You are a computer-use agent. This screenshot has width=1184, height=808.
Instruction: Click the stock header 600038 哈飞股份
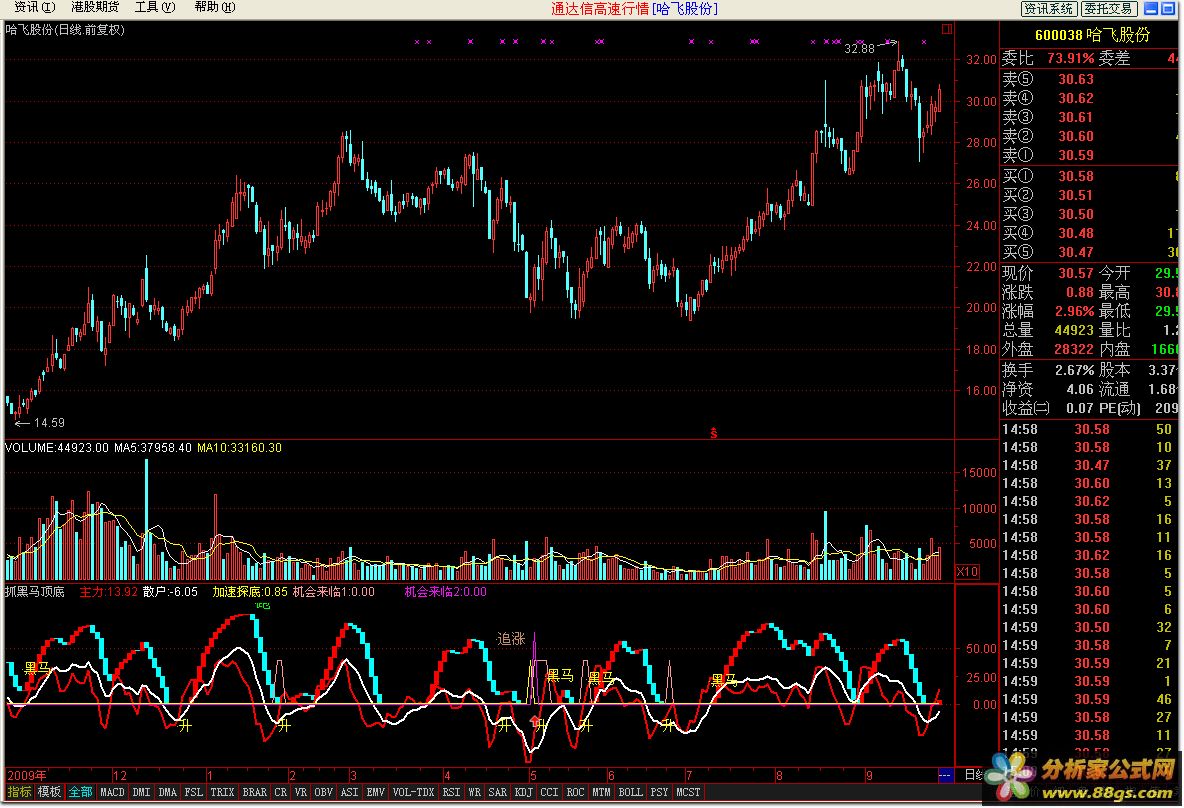click(1092, 35)
